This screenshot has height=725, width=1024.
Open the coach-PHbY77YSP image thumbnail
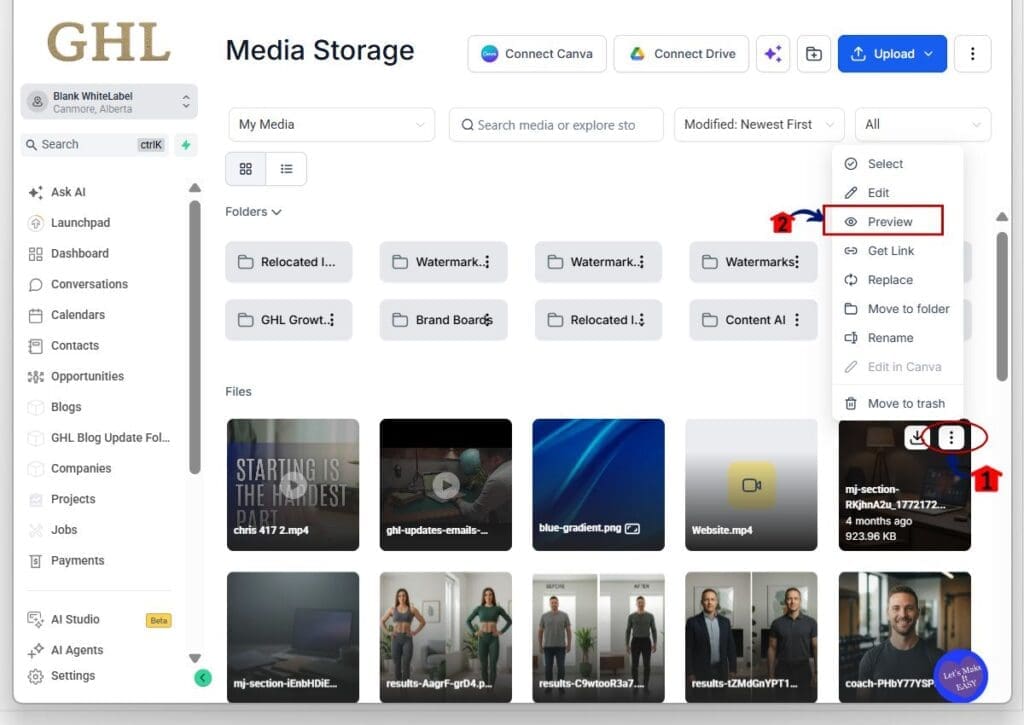tap(904, 637)
